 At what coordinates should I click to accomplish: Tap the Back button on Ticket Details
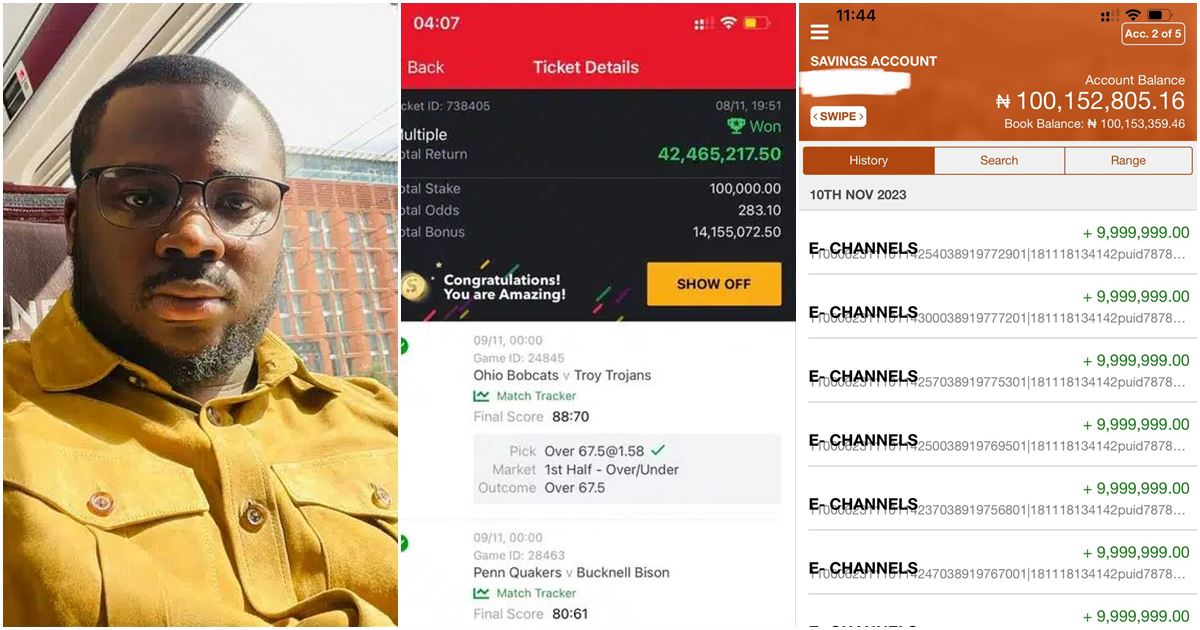(425, 67)
